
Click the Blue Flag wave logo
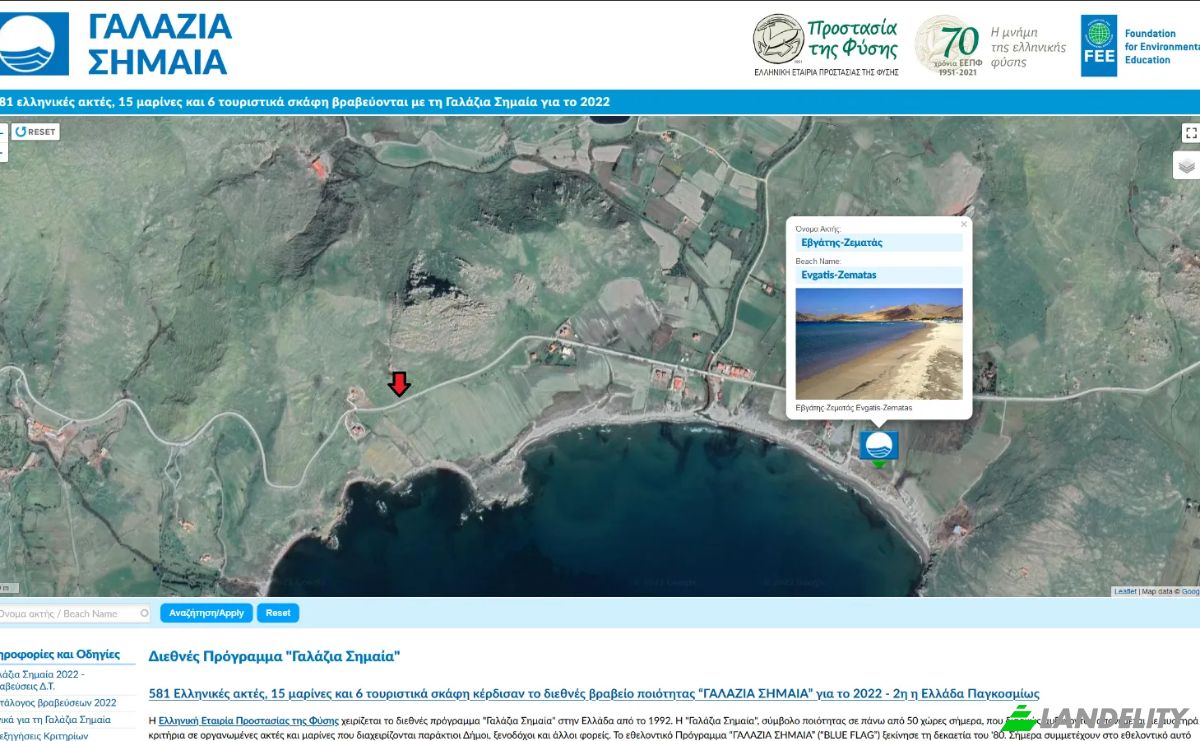[x=33, y=43]
